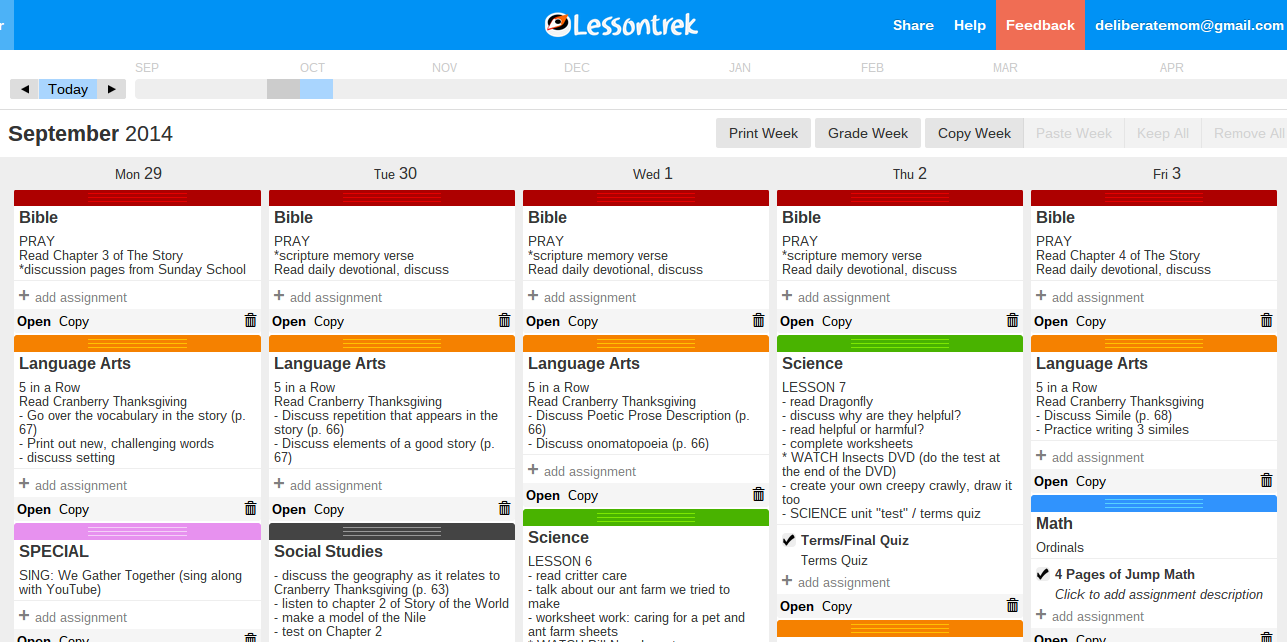
Task: Click plus icon under Friday Math
Action: 1041,615
